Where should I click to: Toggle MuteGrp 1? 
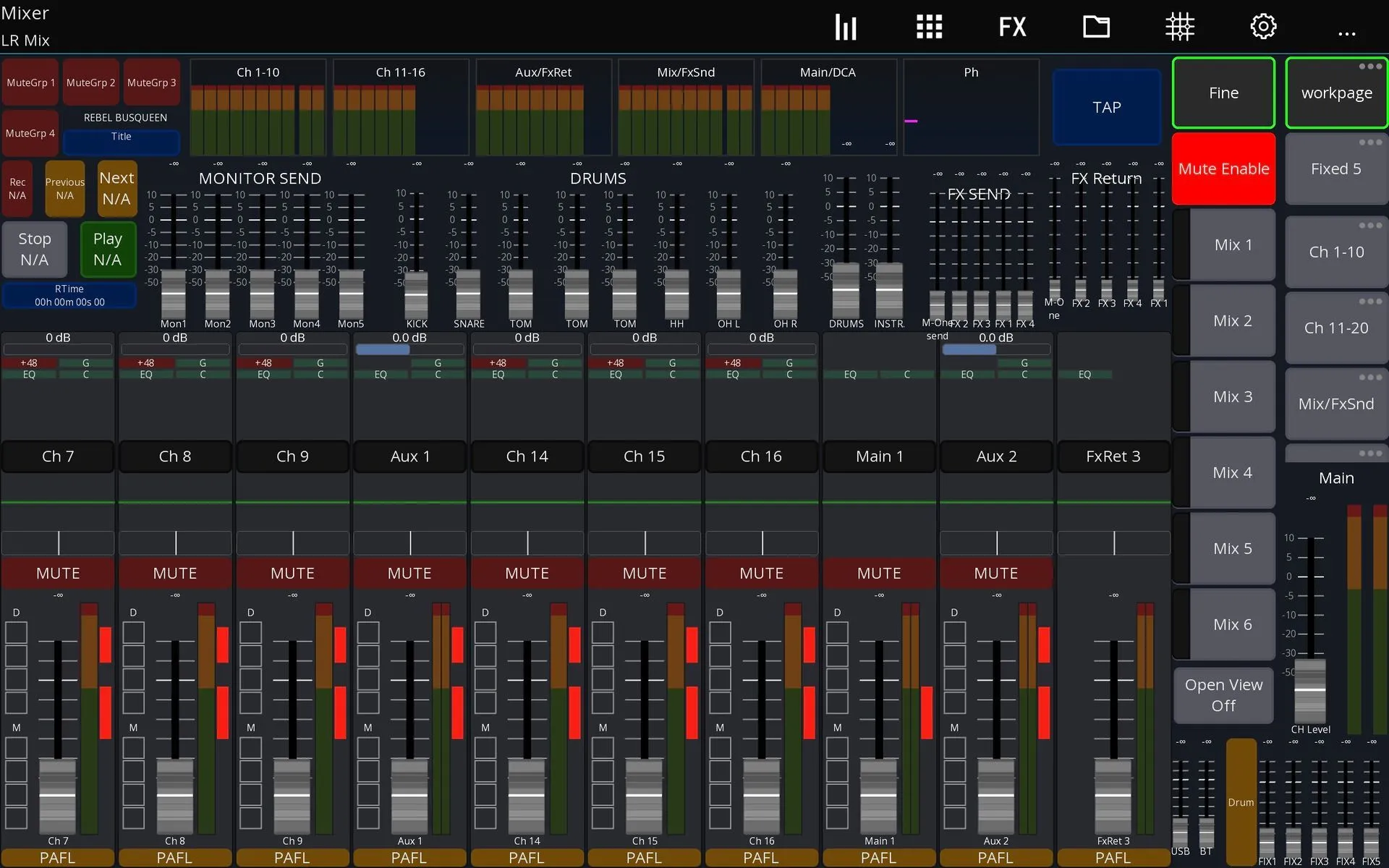(x=30, y=82)
